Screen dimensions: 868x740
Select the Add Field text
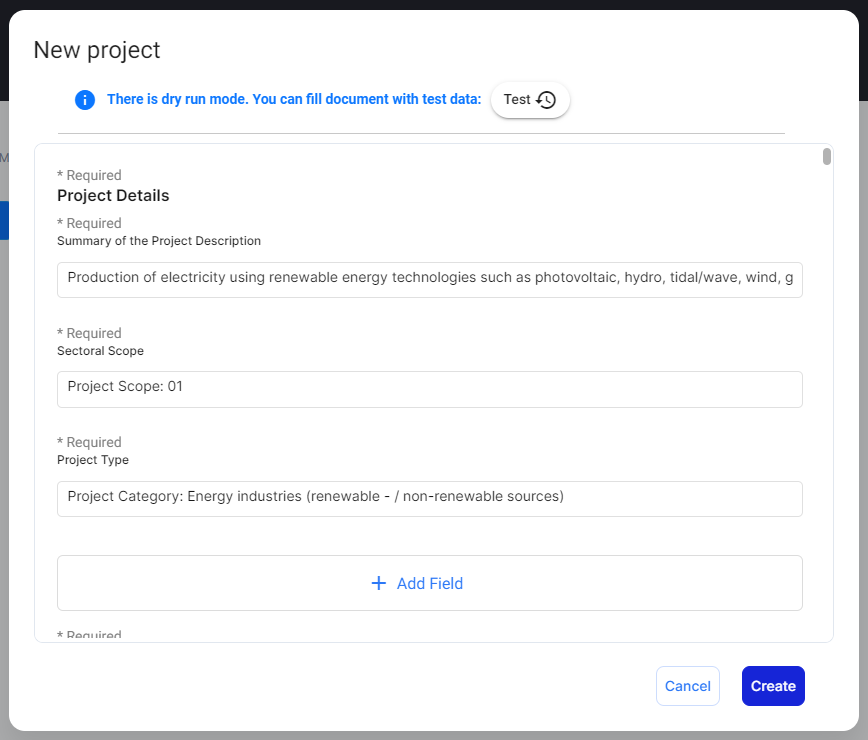point(430,583)
